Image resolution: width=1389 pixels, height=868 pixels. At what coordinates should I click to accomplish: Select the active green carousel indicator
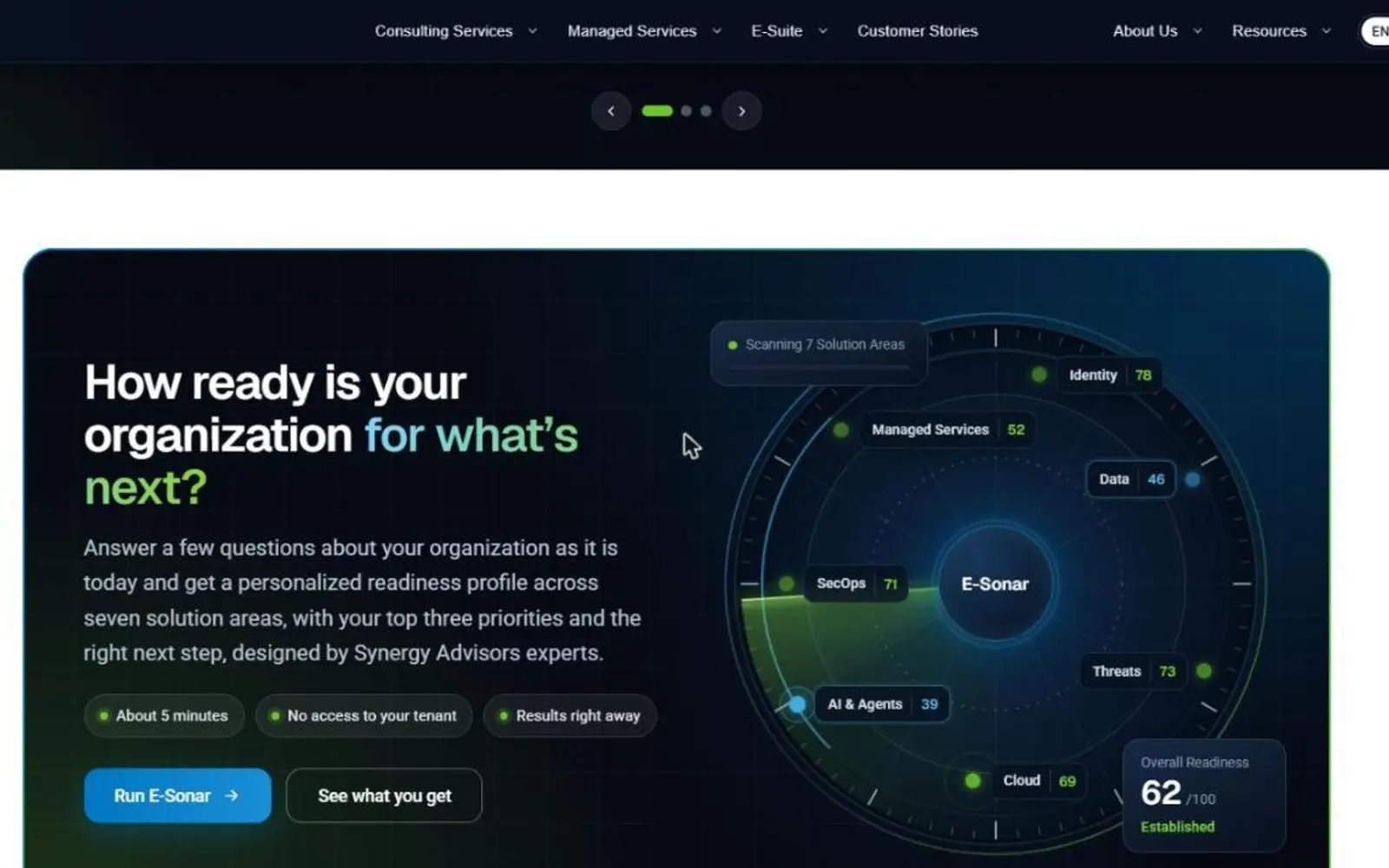pyautogui.click(x=657, y=111)
